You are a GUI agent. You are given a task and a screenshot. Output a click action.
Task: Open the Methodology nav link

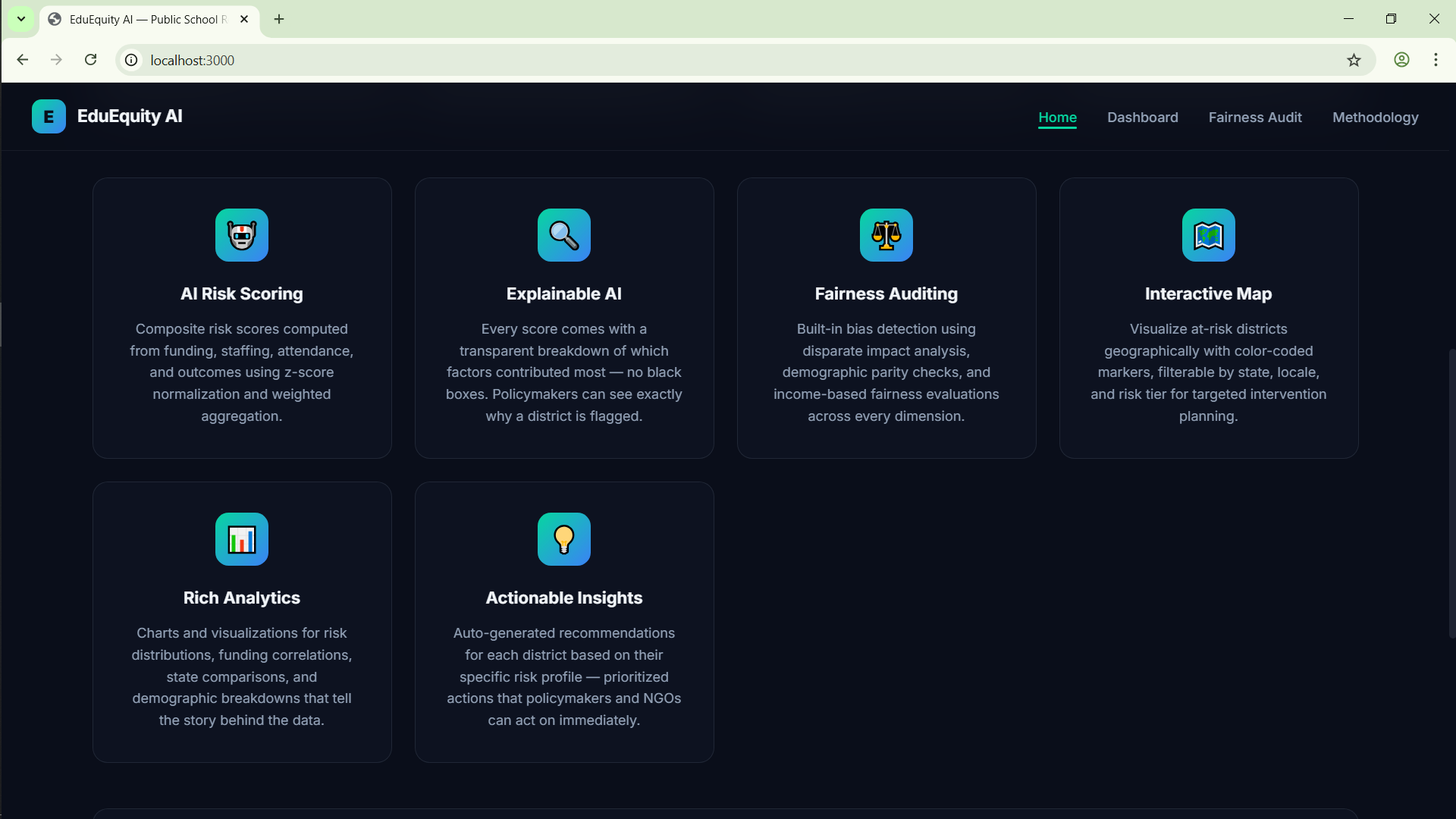tap(1375, 118)
